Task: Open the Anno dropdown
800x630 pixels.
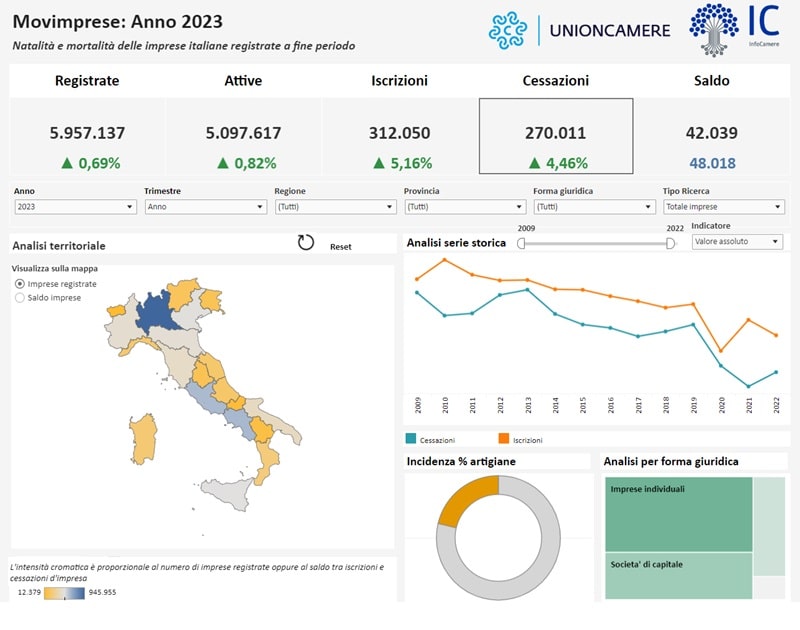Action: [x=70, y=207]
